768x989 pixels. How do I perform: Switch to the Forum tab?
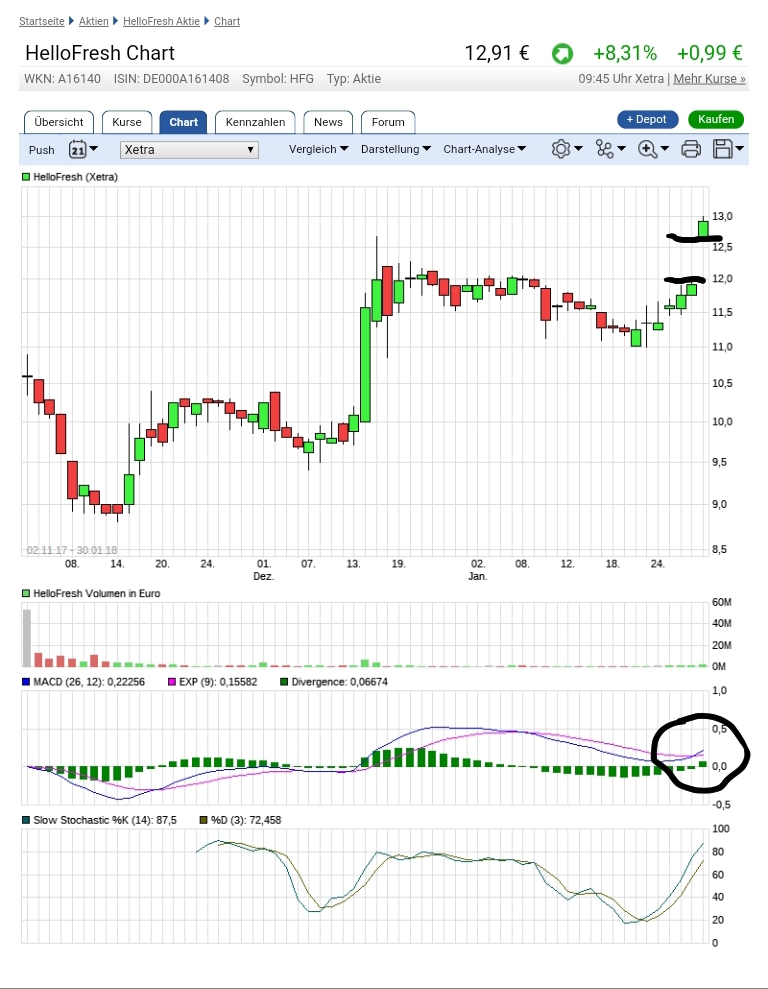[x=388, y=122]
